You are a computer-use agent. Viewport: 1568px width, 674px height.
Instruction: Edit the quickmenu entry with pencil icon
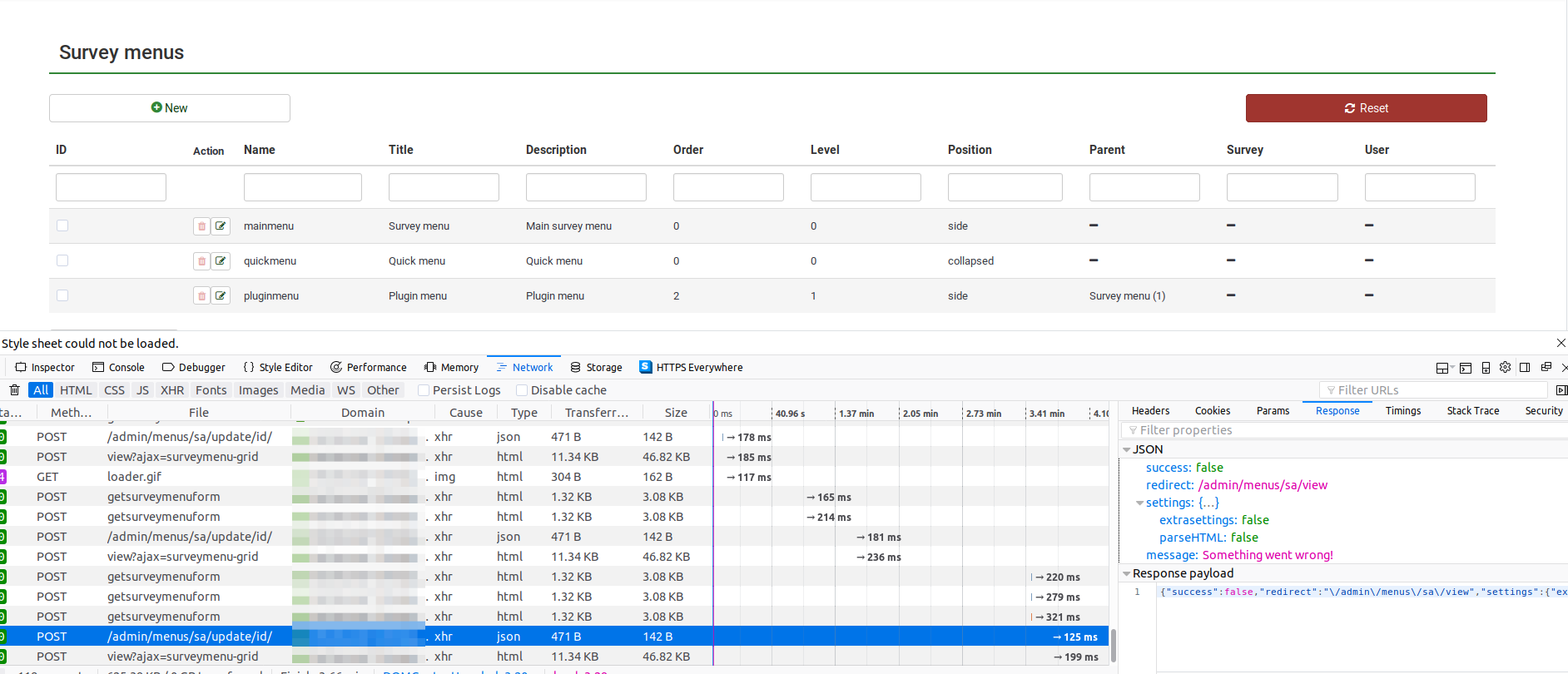[x=221, y=261]
